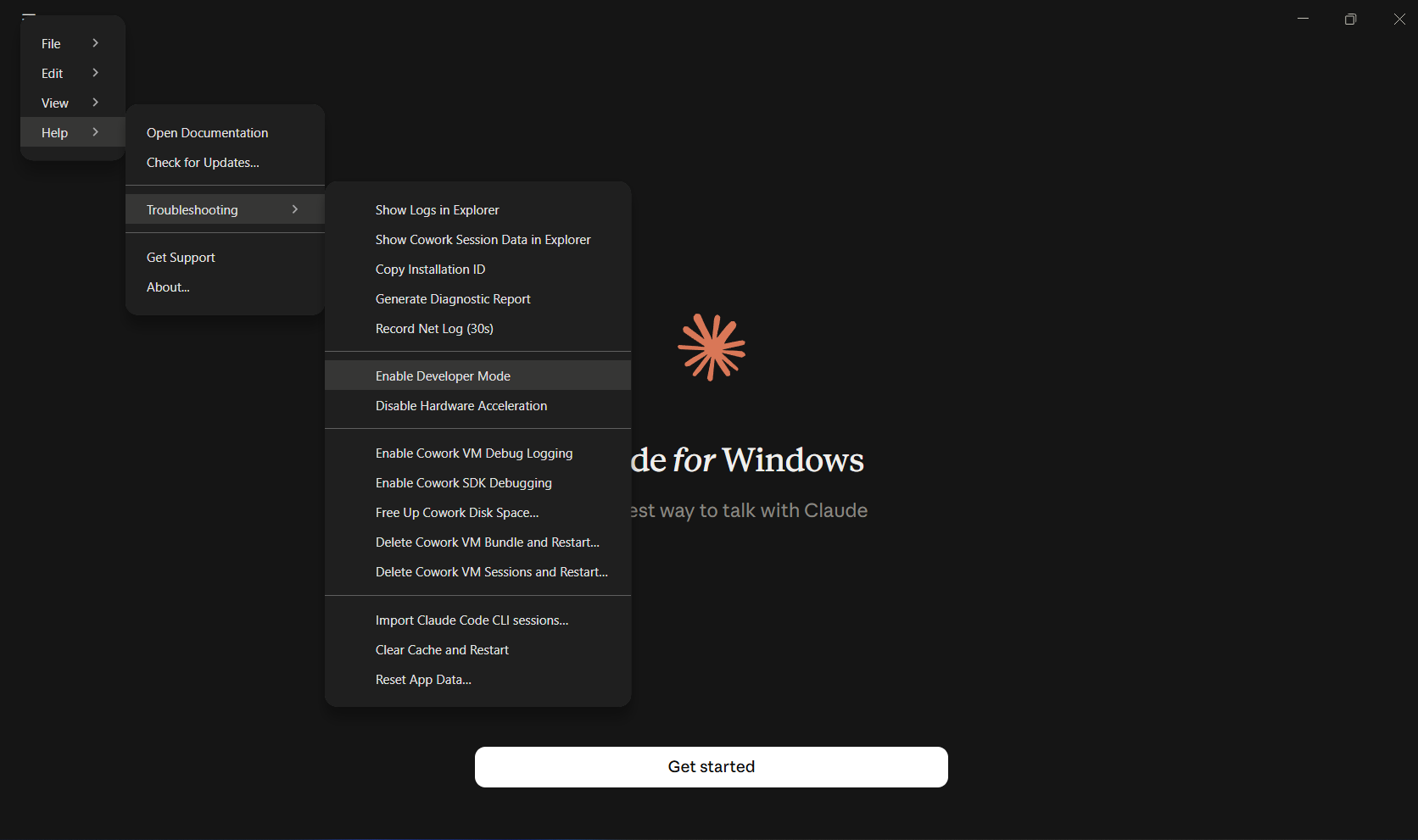This screenshot has width=1418, height=840.
Task: Open the File menu
Action: click(73, 43)
